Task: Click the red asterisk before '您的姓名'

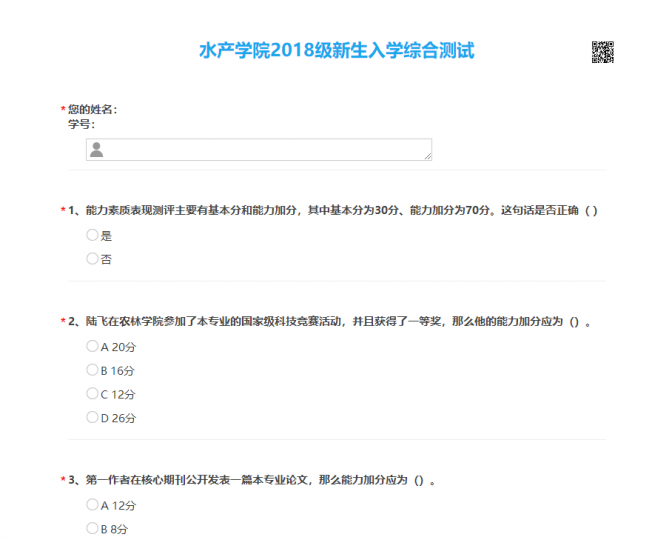Action: [62, 110]
